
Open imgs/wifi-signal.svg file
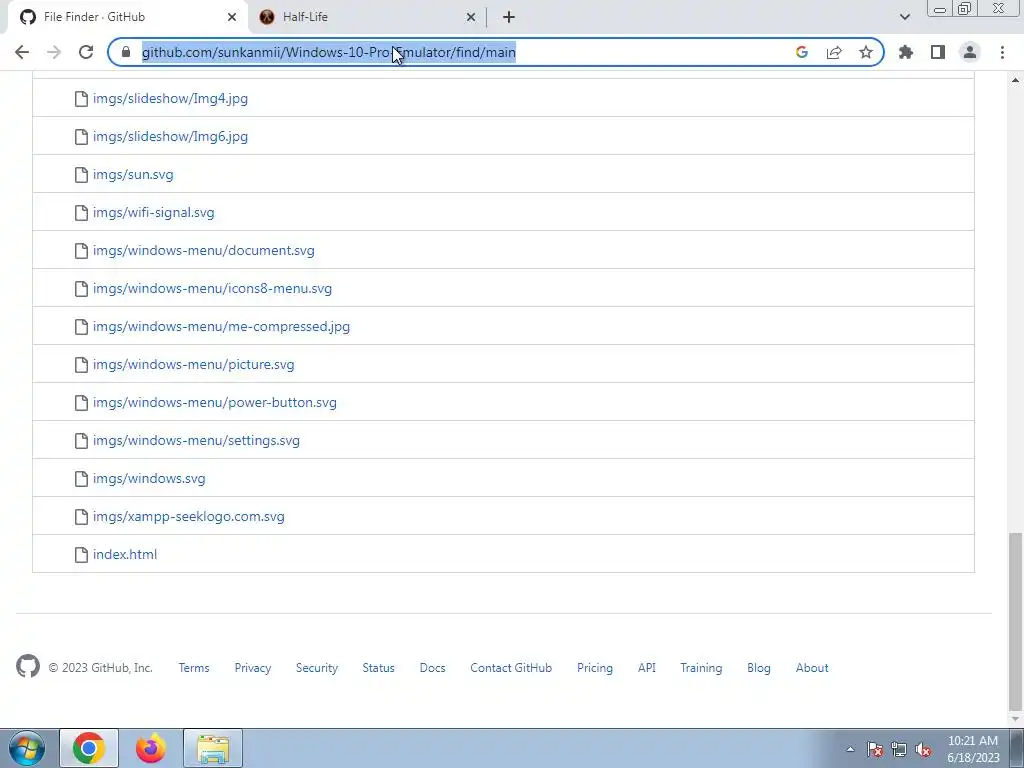click(x=153, y=212)
